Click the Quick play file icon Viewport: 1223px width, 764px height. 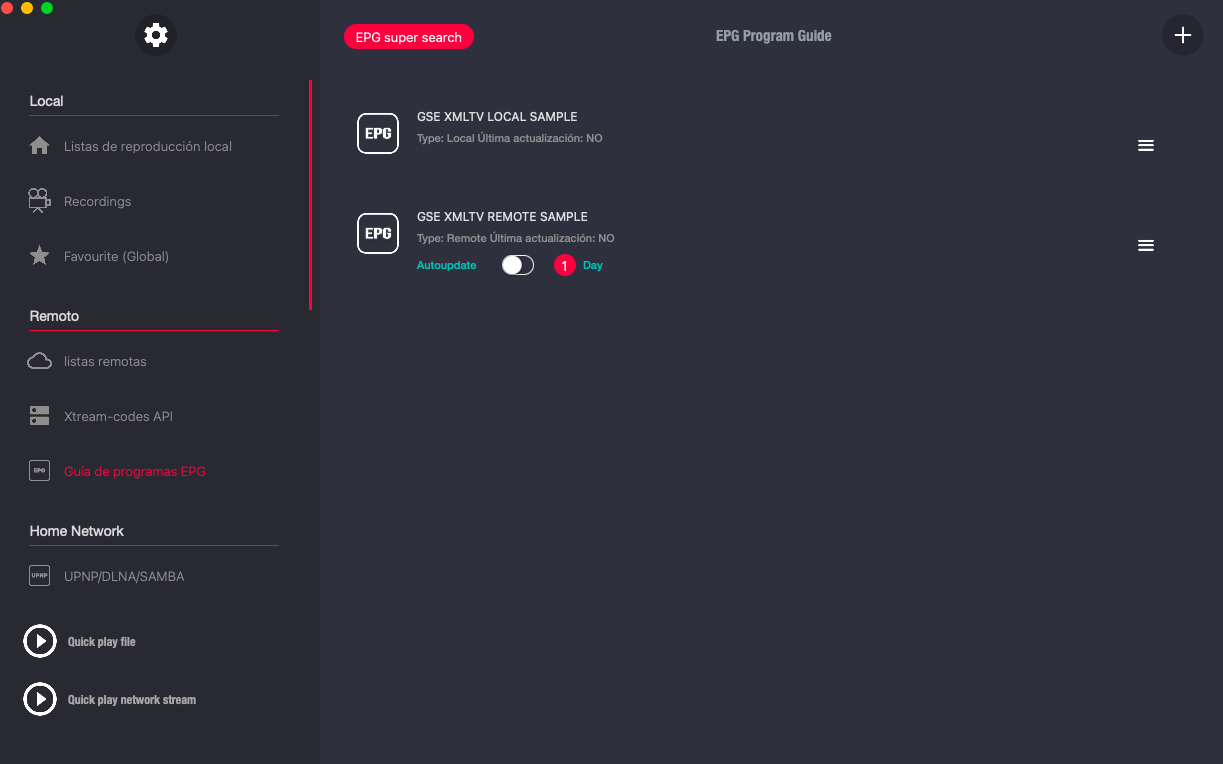click(x=40, y=641)
